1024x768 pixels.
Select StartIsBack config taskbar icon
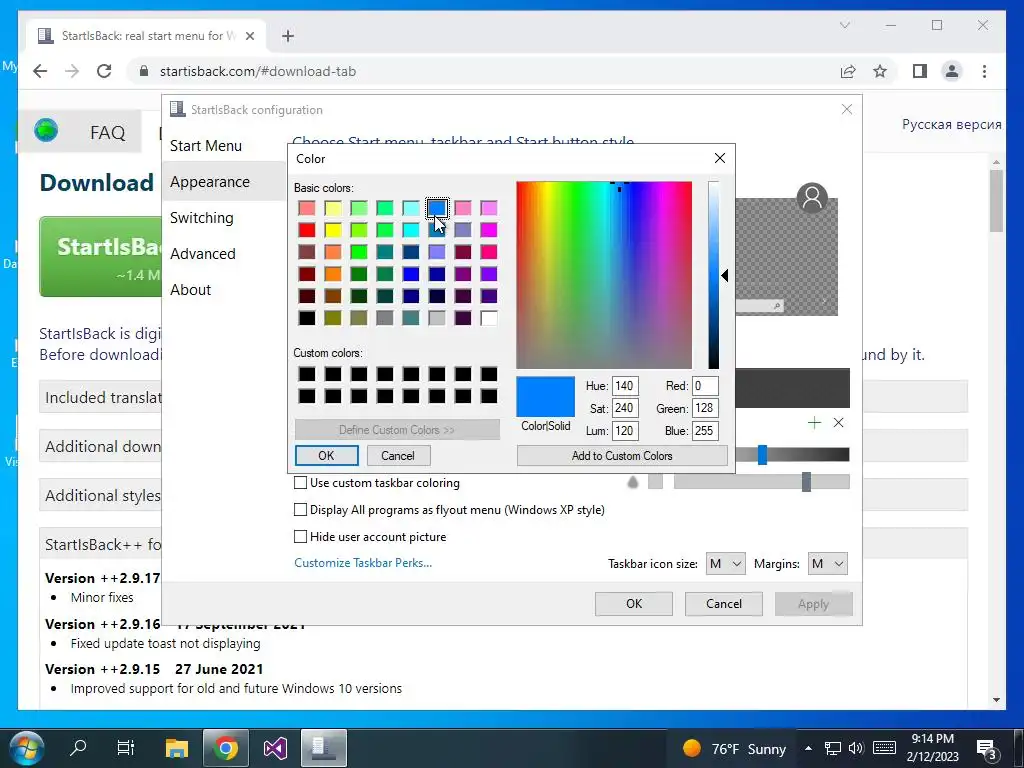click(324, 748)
